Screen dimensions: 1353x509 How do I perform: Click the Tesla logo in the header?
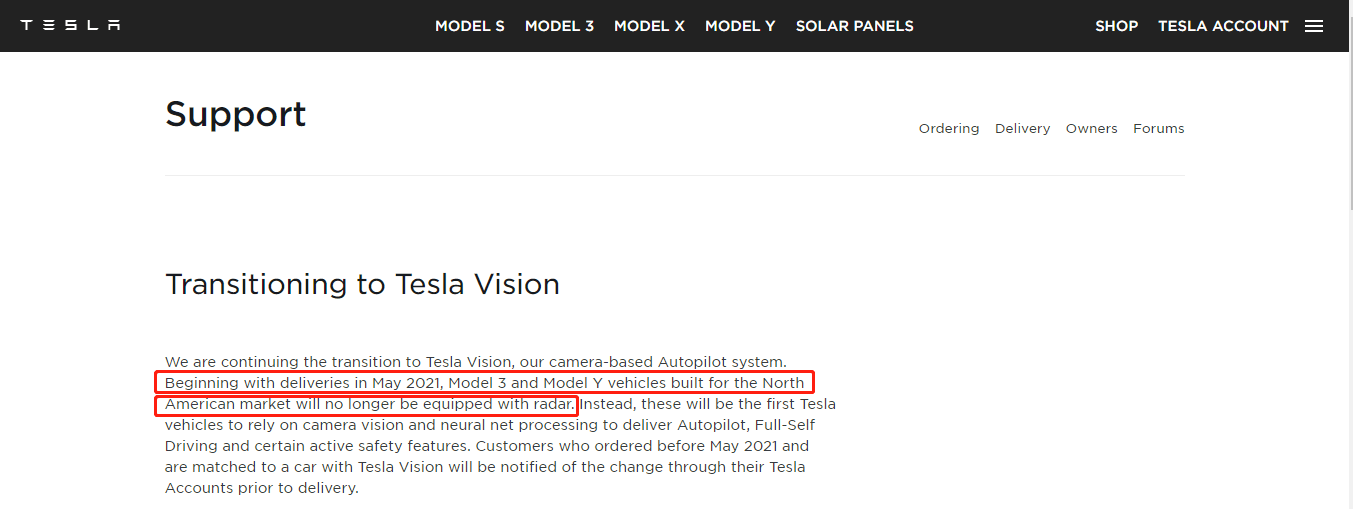(x=70, y=26)
